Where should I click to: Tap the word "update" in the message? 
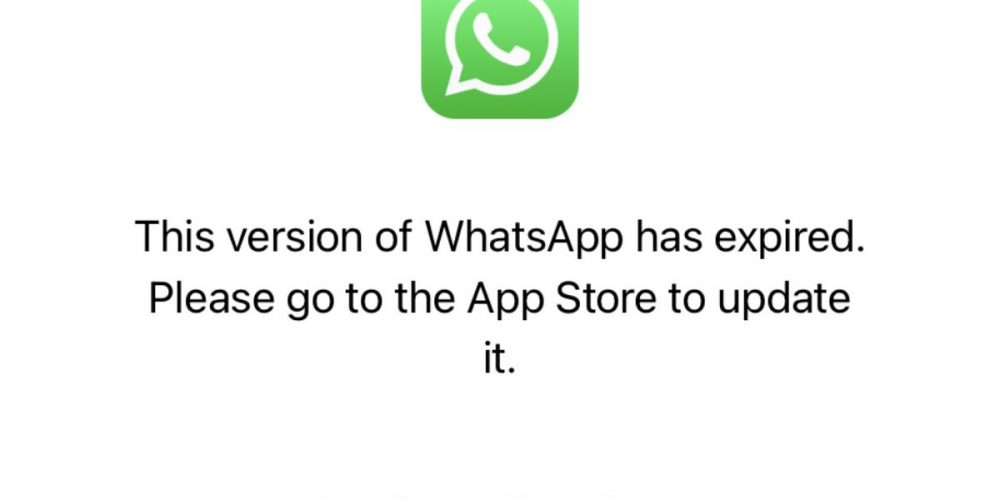tap(783, 299)
